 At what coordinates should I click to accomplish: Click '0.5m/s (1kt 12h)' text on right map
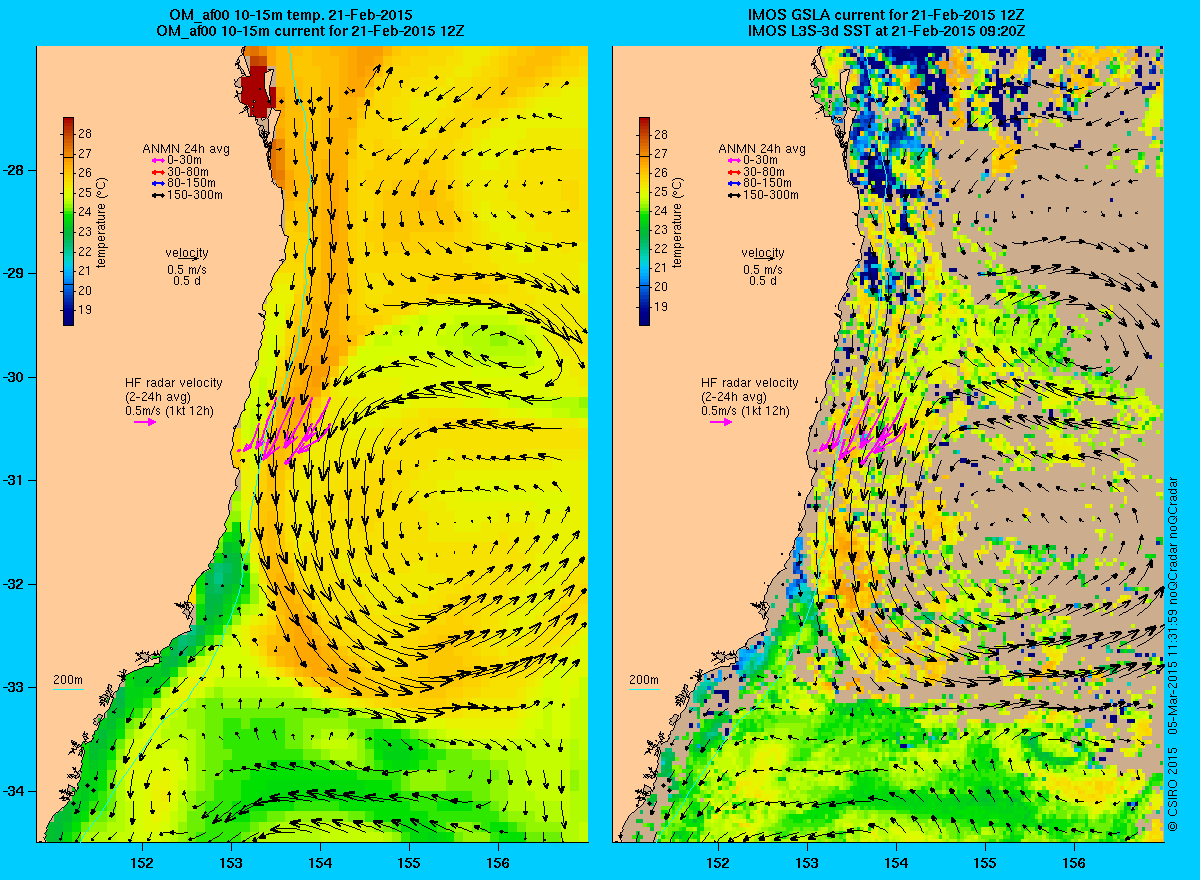(x=745, y=411)
